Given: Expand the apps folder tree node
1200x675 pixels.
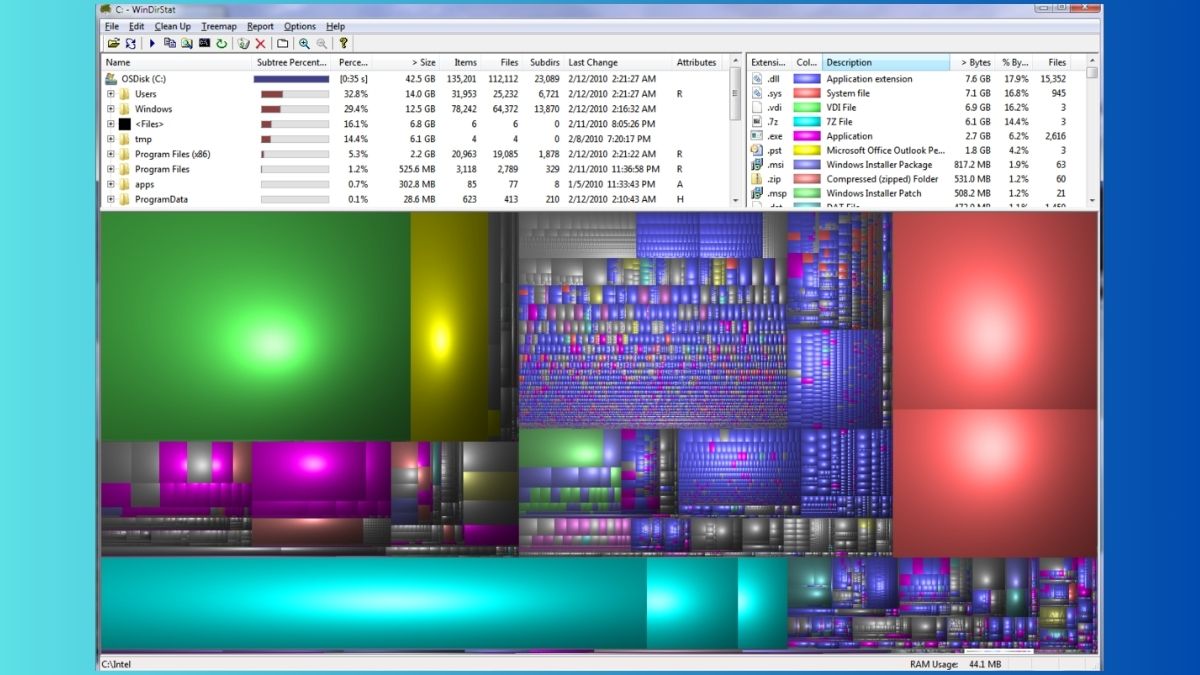Looking at the screenshot, I should [x=111, y=184].
